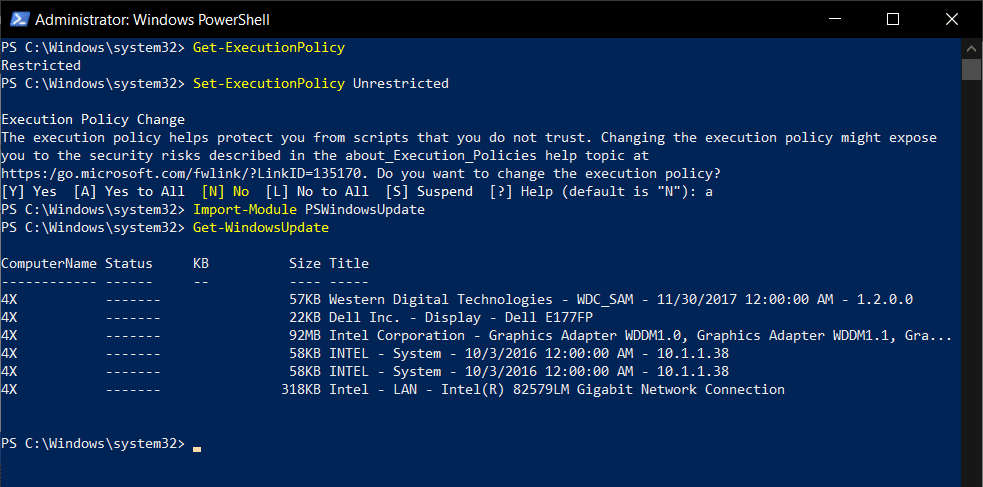Click the Import-Module command text
Image resolution: width=983 pixels, height=487 pixels.
coord(245,210)
